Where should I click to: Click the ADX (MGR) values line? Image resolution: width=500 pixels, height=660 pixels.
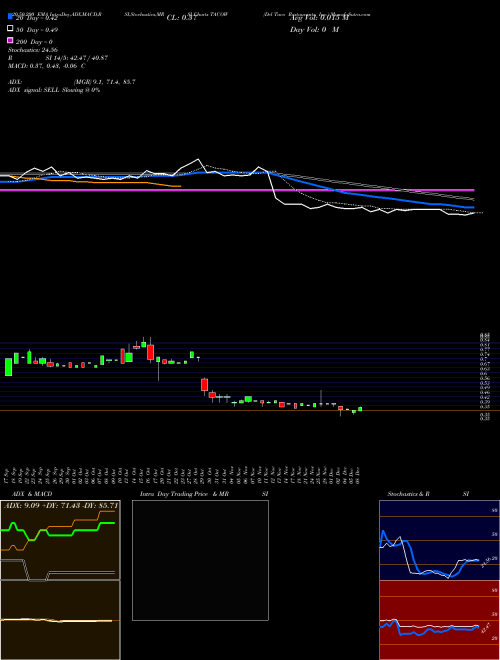click(72, 82)
